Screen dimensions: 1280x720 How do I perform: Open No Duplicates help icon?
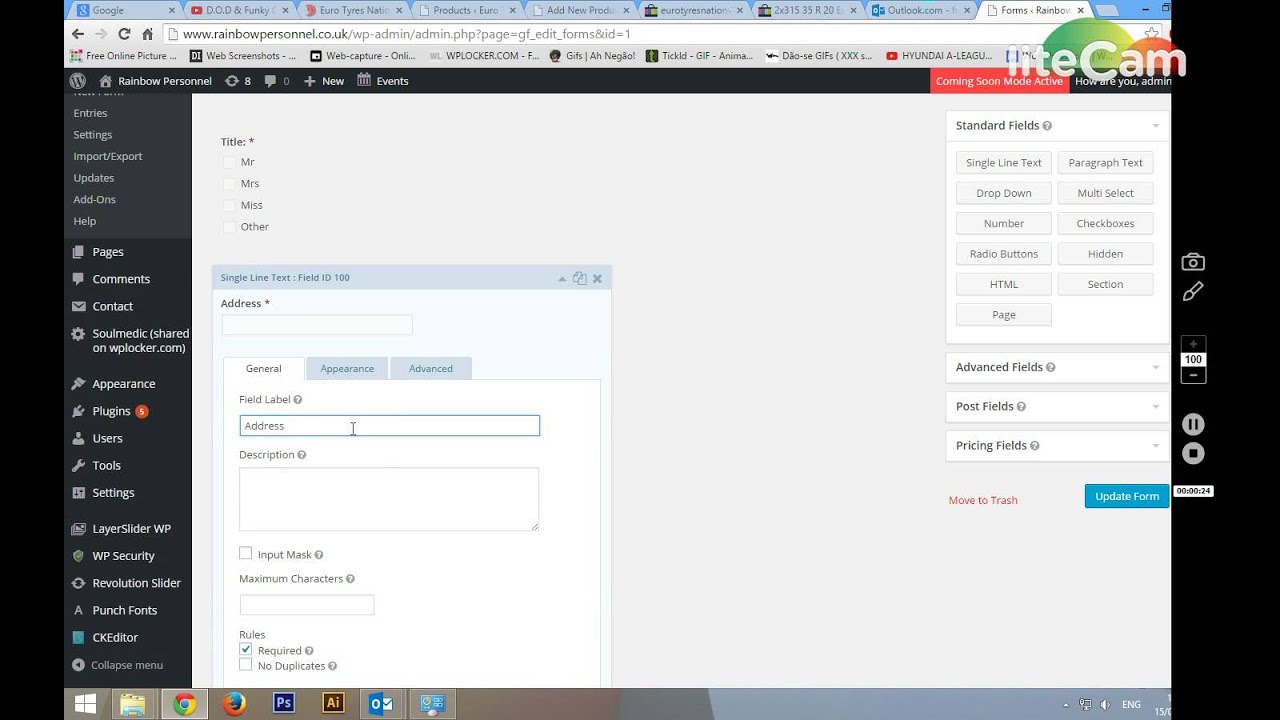[332, 666]
